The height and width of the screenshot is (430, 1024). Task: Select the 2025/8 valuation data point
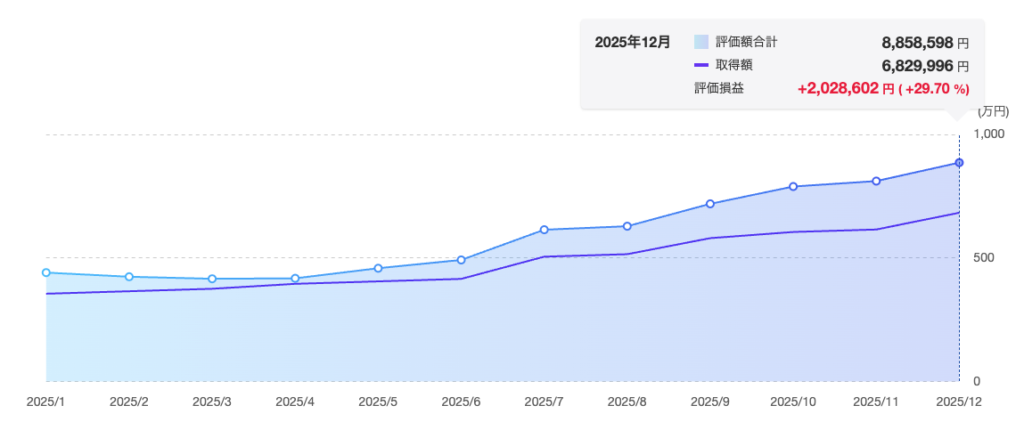[x=627, y=226]
